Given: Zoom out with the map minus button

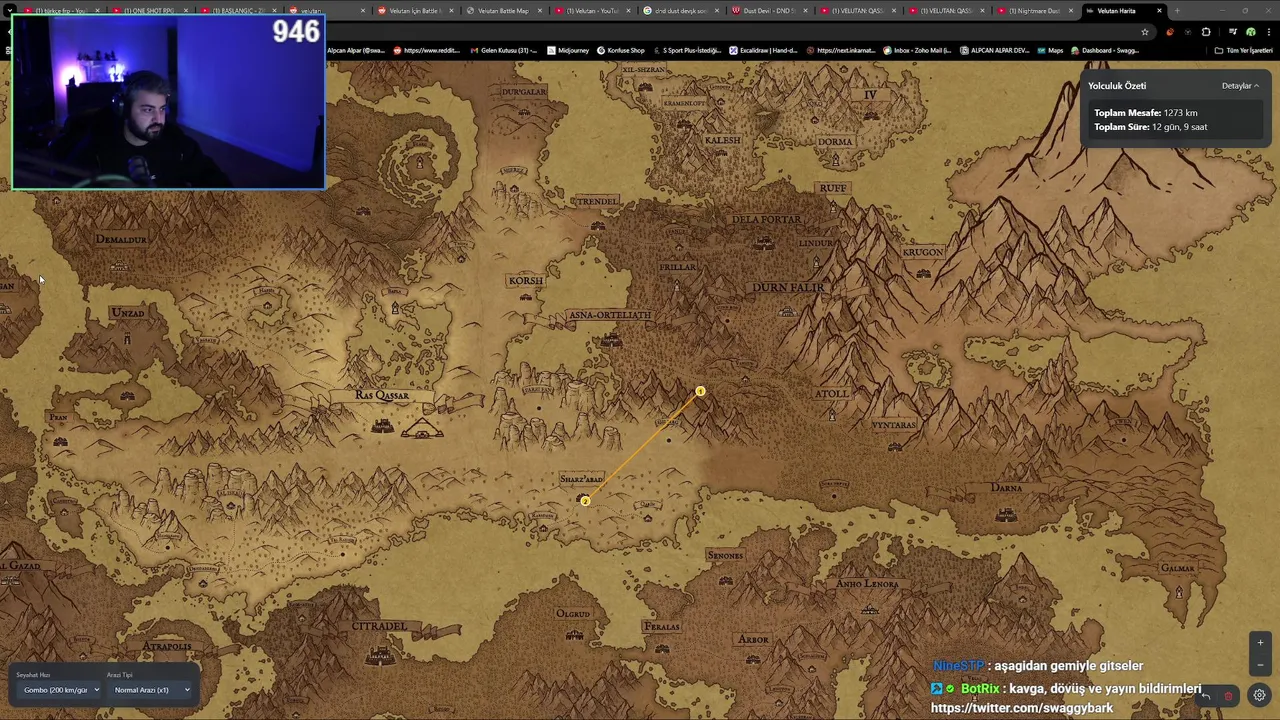Looking at the screenshot, I should [x=1260, y=664].
